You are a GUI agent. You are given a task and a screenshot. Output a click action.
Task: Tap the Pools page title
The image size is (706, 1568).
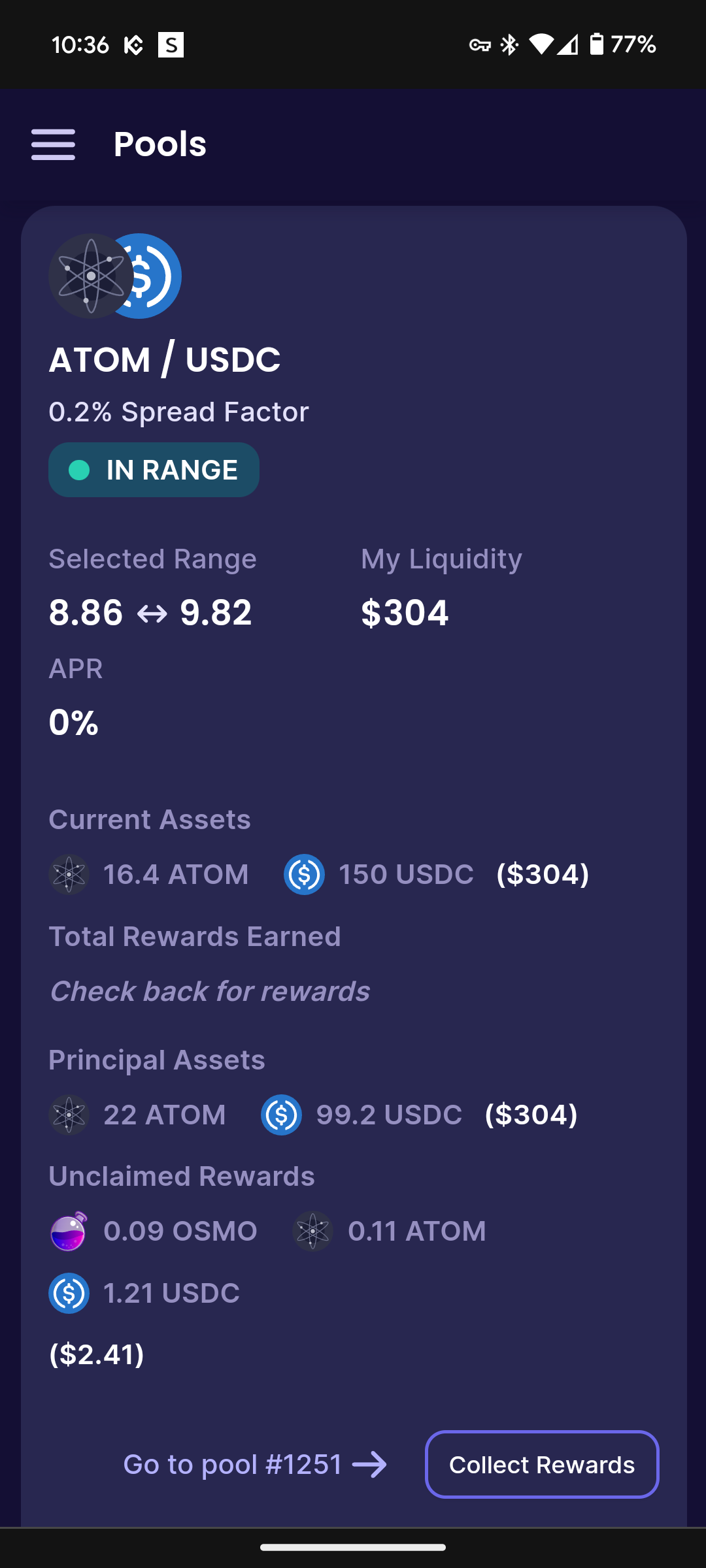[x=160, y=144]
